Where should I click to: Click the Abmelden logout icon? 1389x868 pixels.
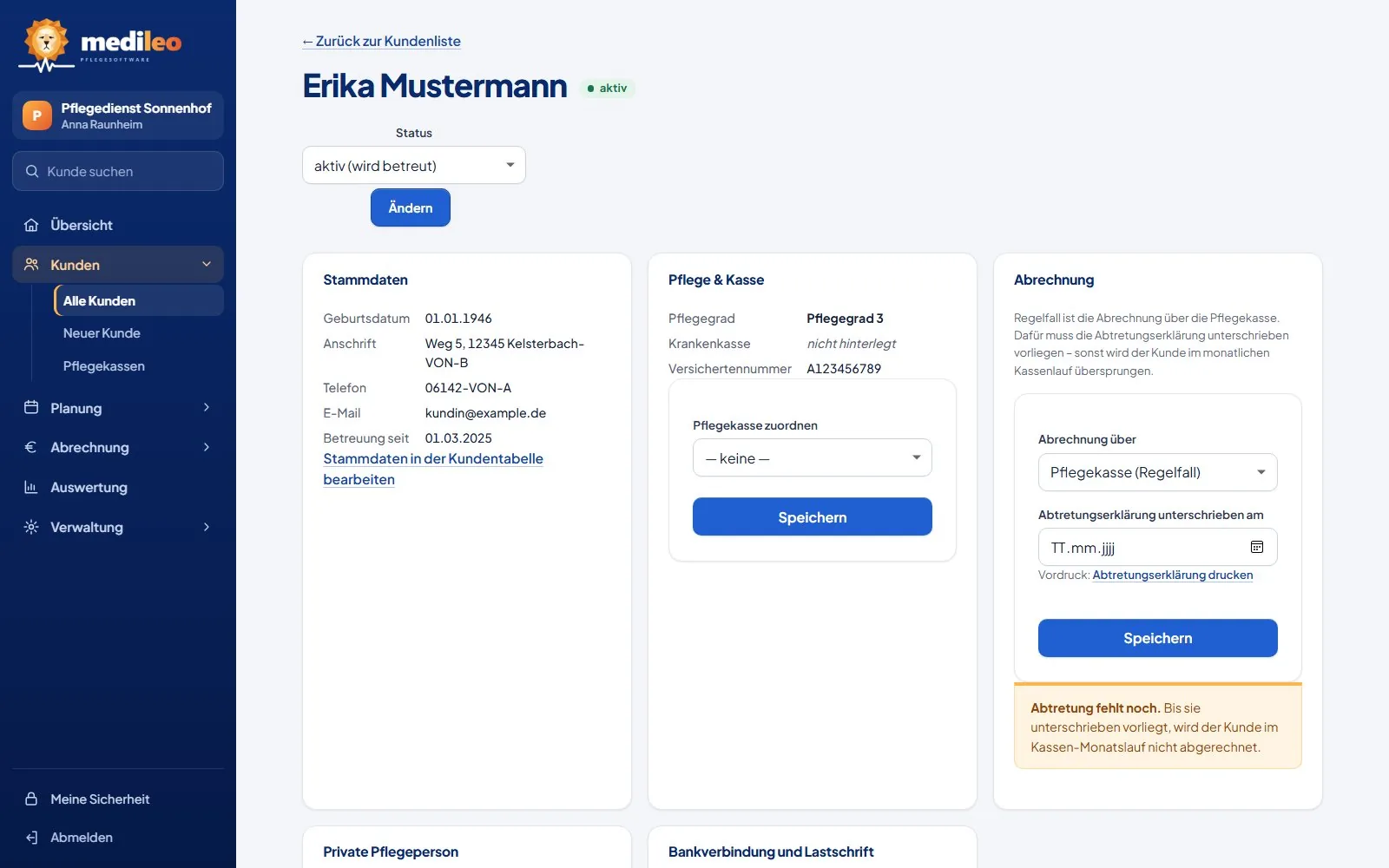[31, 837]
